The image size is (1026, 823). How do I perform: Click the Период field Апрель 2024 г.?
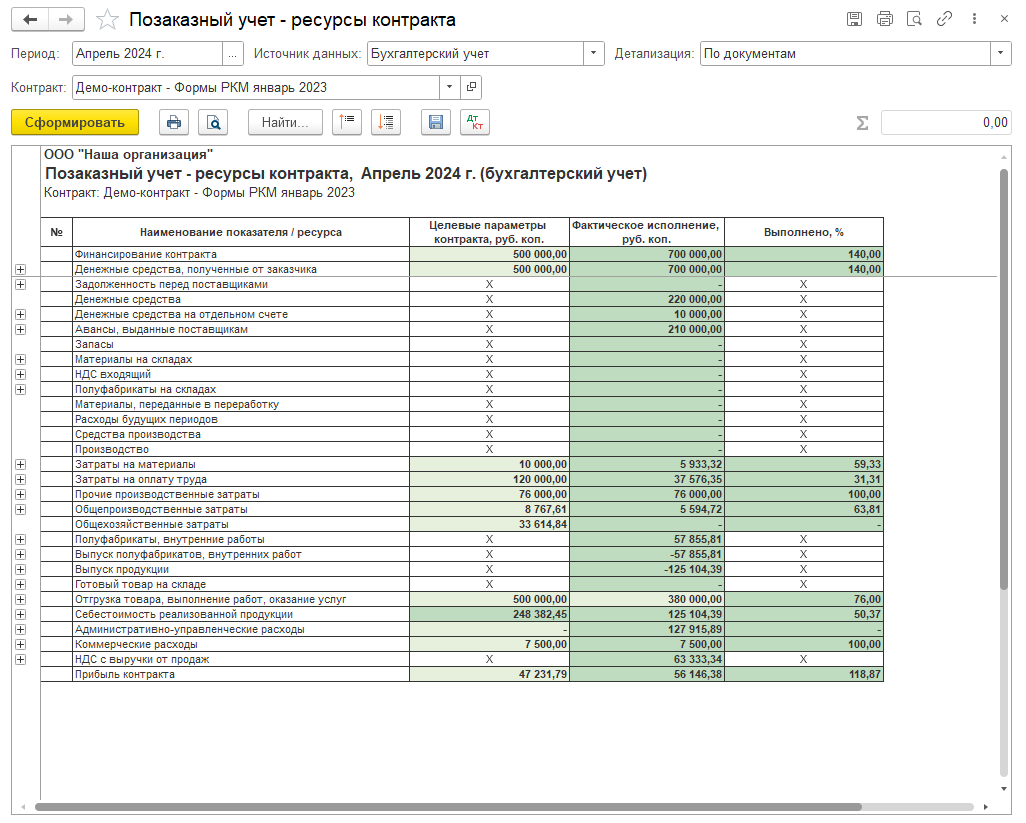(147, 54)
